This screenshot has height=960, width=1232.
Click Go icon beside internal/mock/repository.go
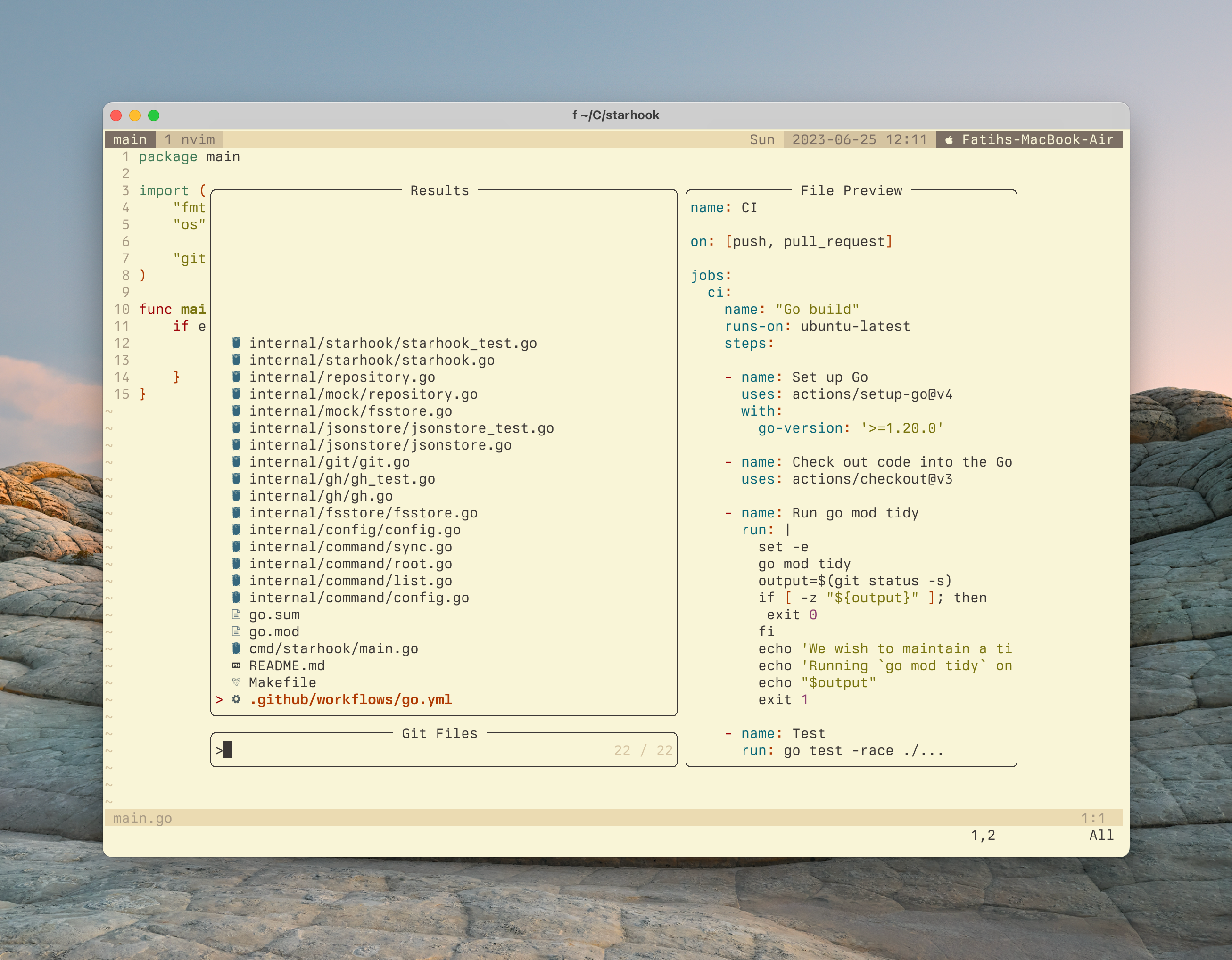point(236,394)
